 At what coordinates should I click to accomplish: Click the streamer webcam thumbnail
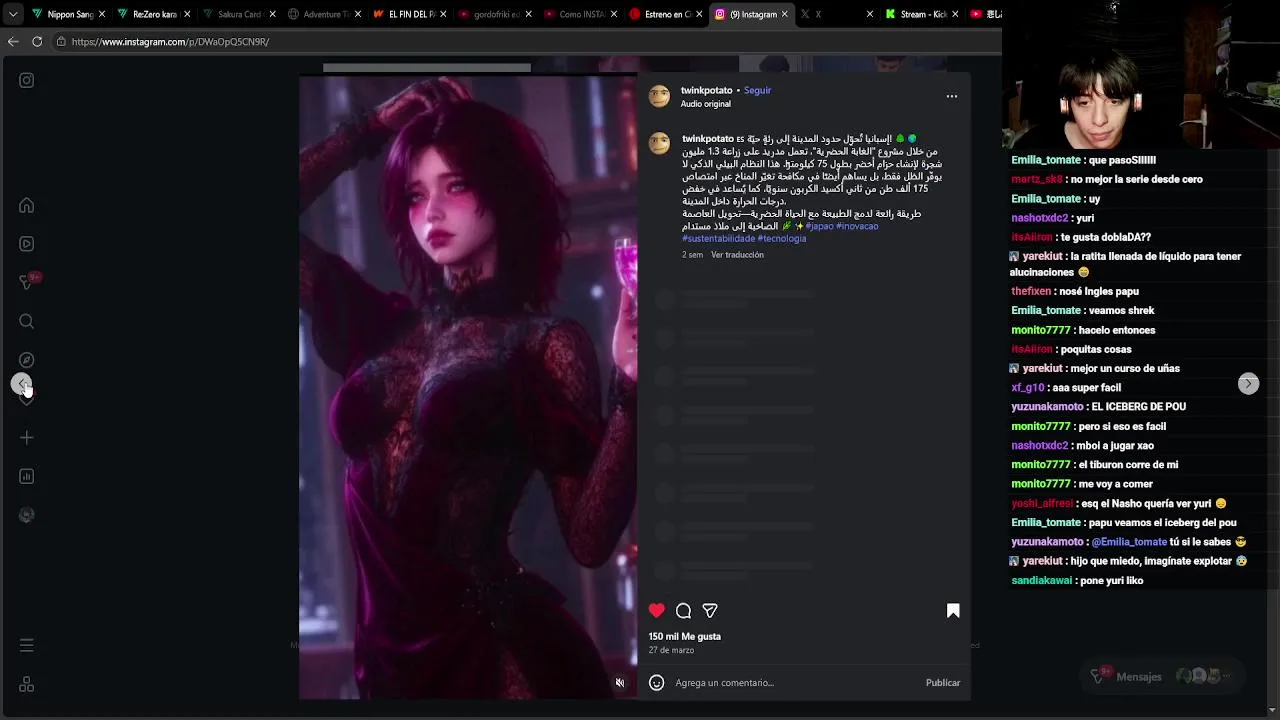(x=1141, y=74)
